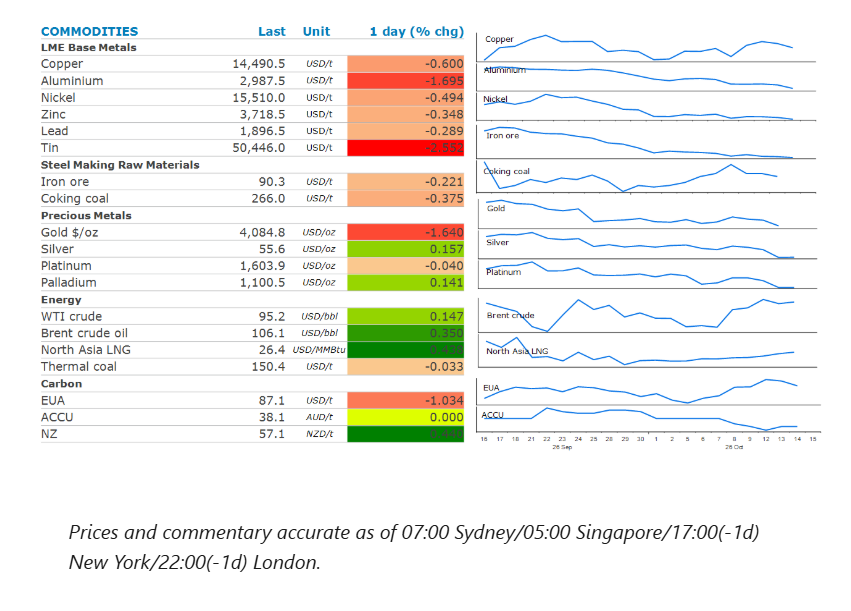Select the Precious Metals section heading
This screenshot has height=611, width=851.
(x=86, y=215)
